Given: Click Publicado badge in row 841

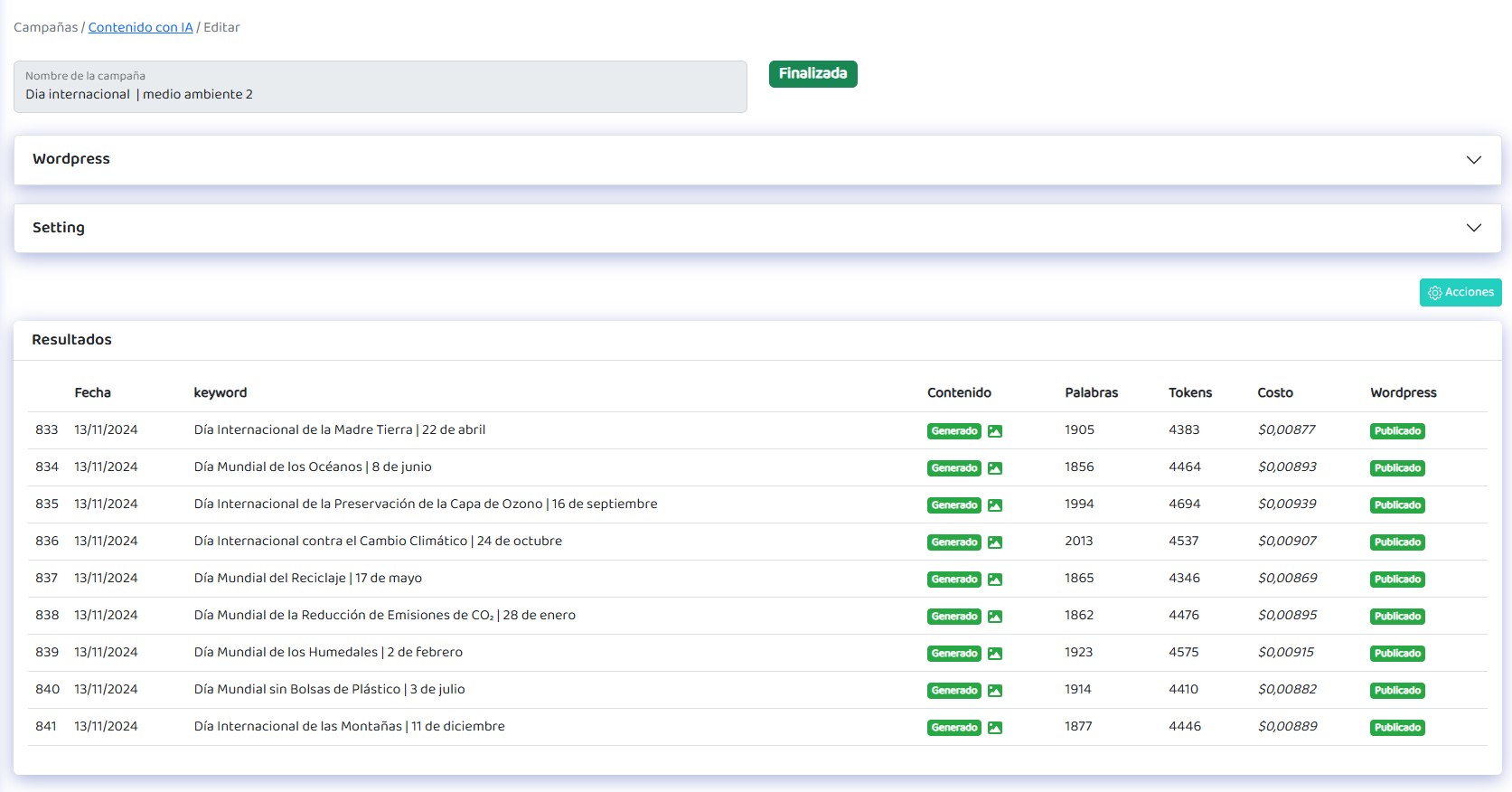Looking at the screenshot, I should point(1397,728).
